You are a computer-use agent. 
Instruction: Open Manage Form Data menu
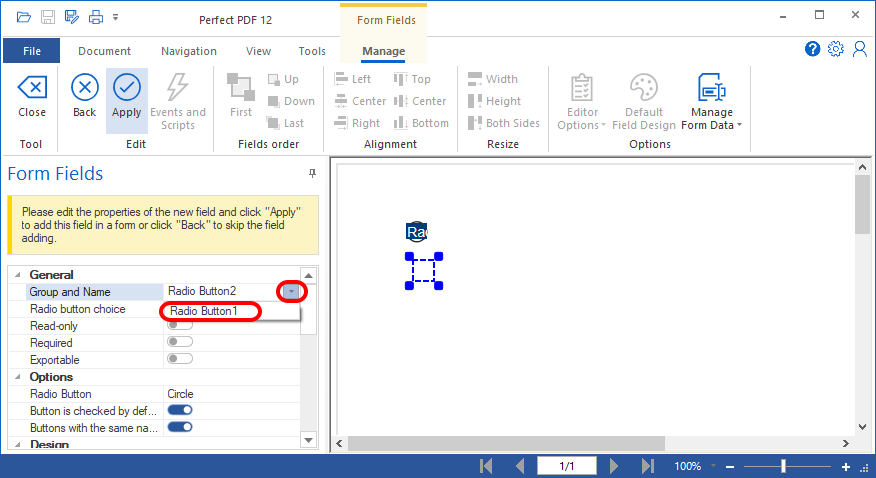(712, 102)
